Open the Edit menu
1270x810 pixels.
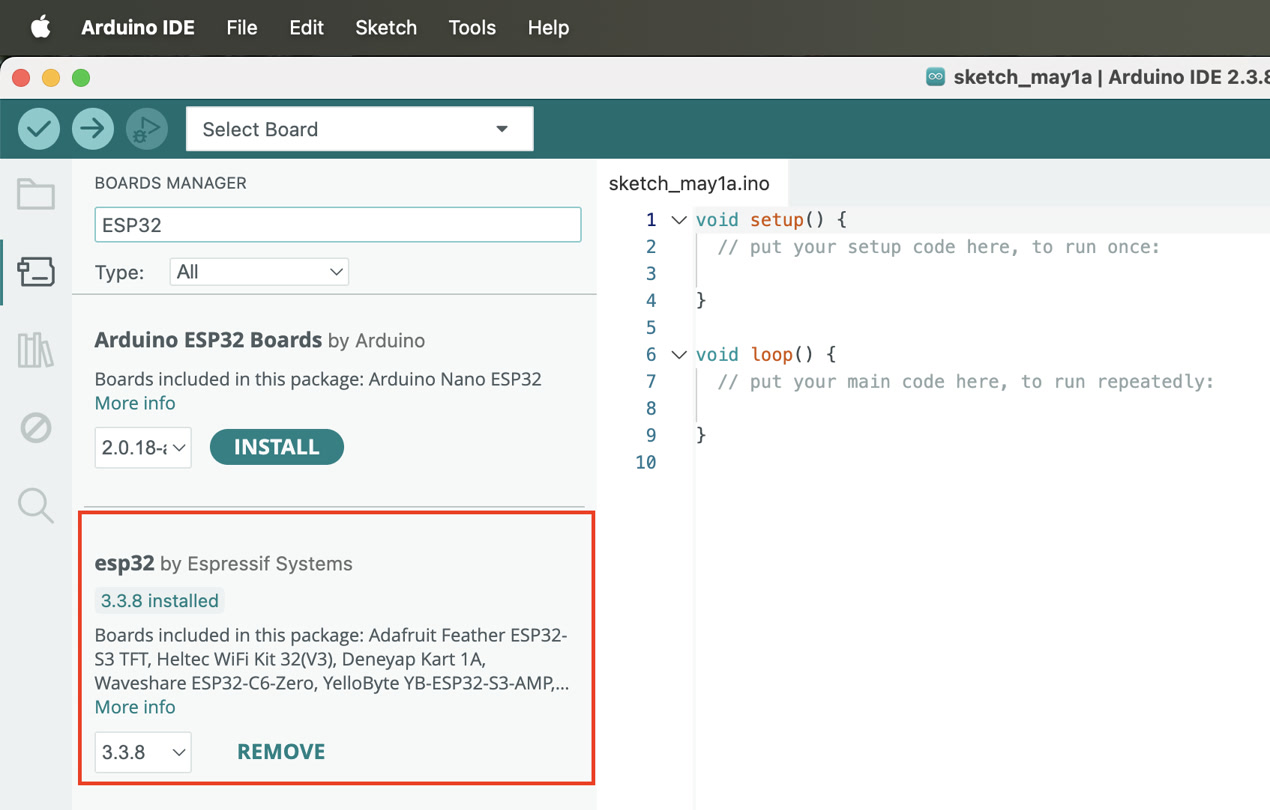pos(306,27)
